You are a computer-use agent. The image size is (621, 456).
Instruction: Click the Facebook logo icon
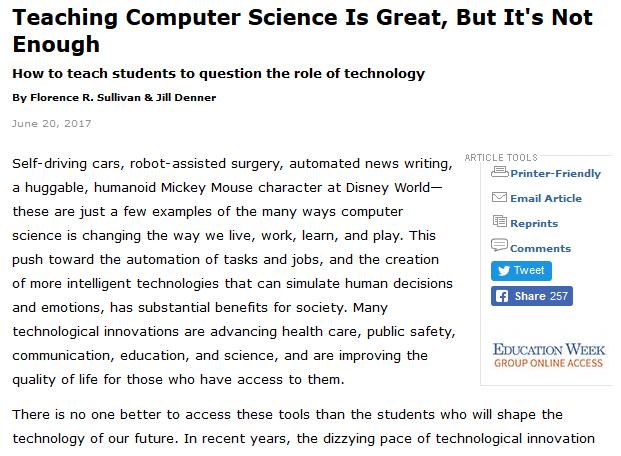coord(502,296)
